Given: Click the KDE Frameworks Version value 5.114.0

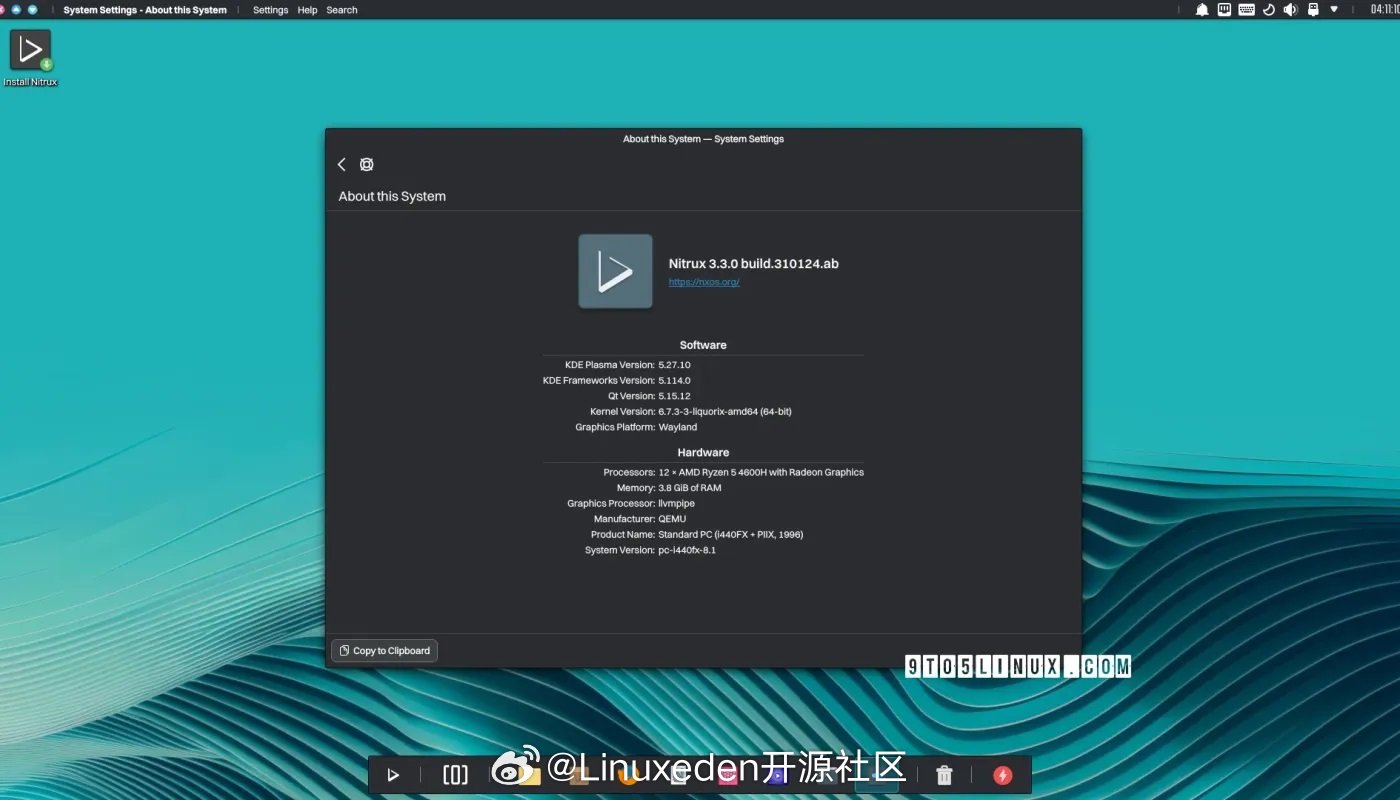Looking at the screenshot, I should tap(674, 381).
